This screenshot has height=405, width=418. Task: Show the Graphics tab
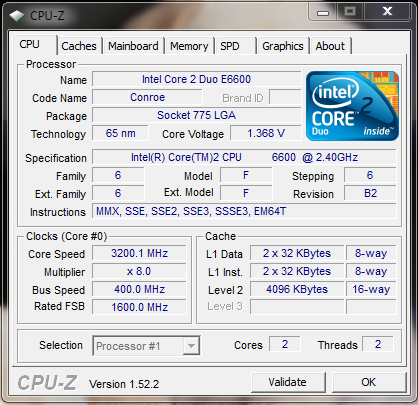click(283, 46)
